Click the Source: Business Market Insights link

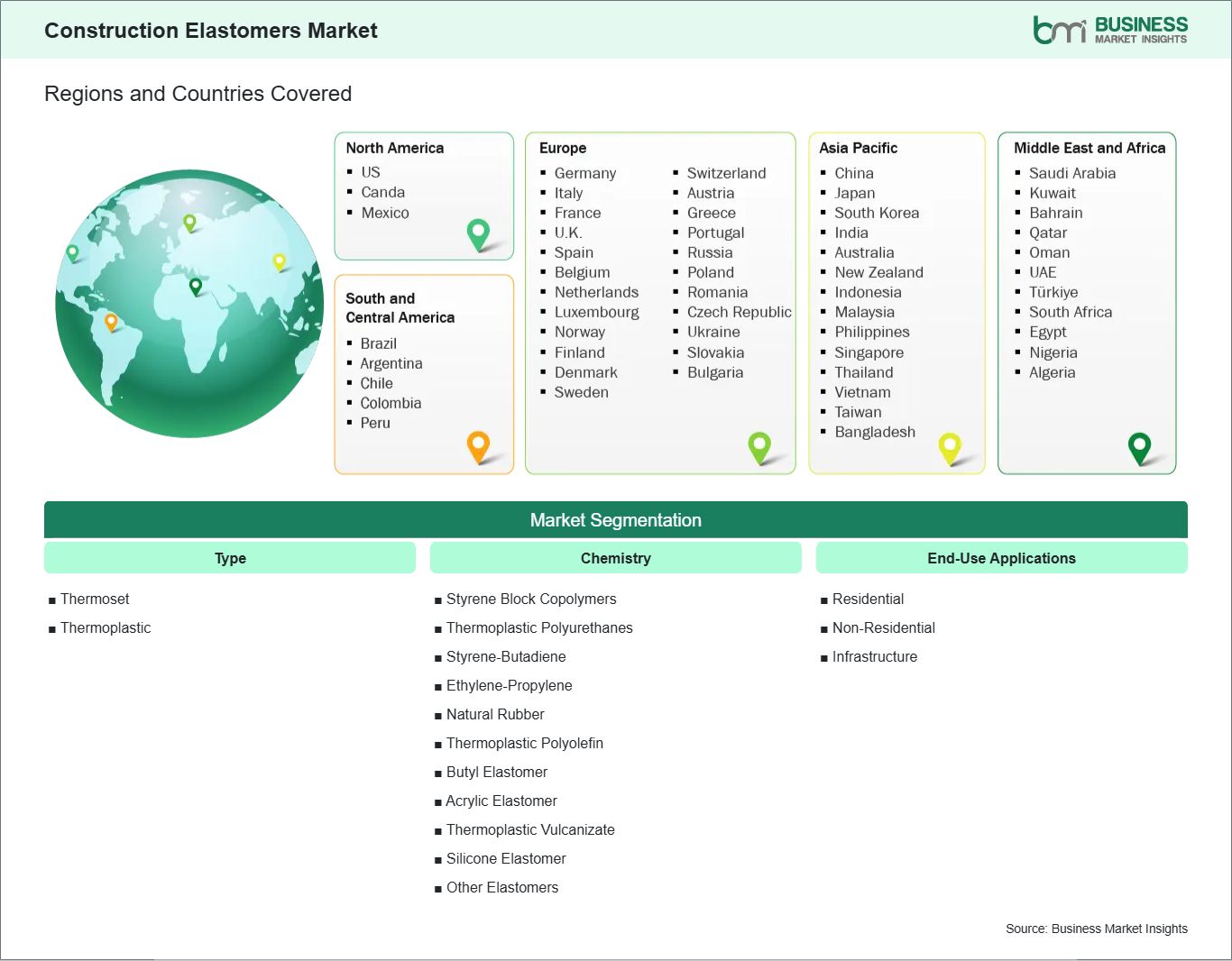coord(1096,928)
